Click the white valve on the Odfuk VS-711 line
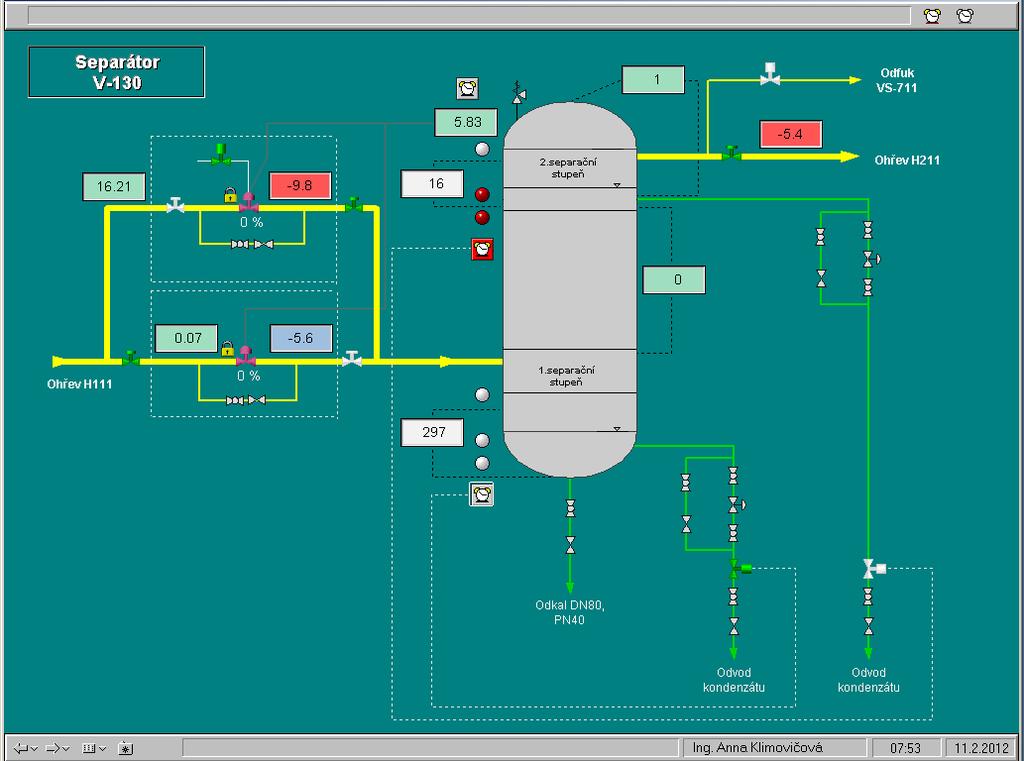 [770, 74]
